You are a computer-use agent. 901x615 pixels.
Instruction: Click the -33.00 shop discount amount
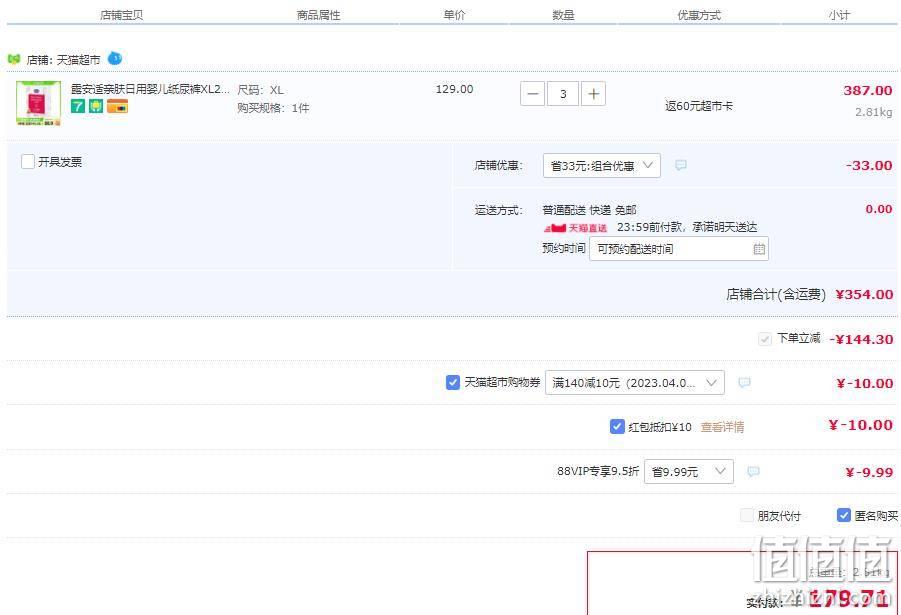coord(869,166)
